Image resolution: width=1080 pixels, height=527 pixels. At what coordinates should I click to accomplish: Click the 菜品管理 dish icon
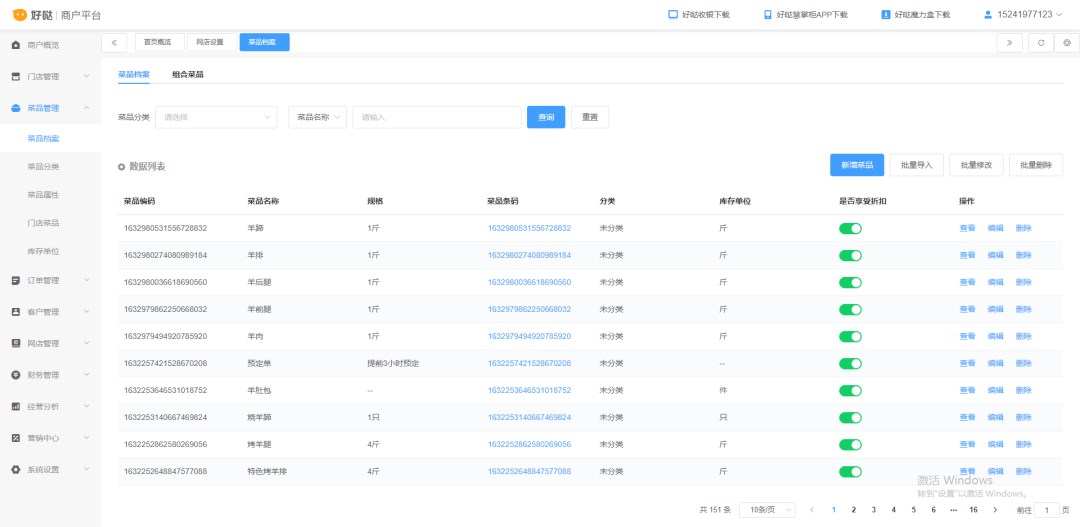[16, 108]
